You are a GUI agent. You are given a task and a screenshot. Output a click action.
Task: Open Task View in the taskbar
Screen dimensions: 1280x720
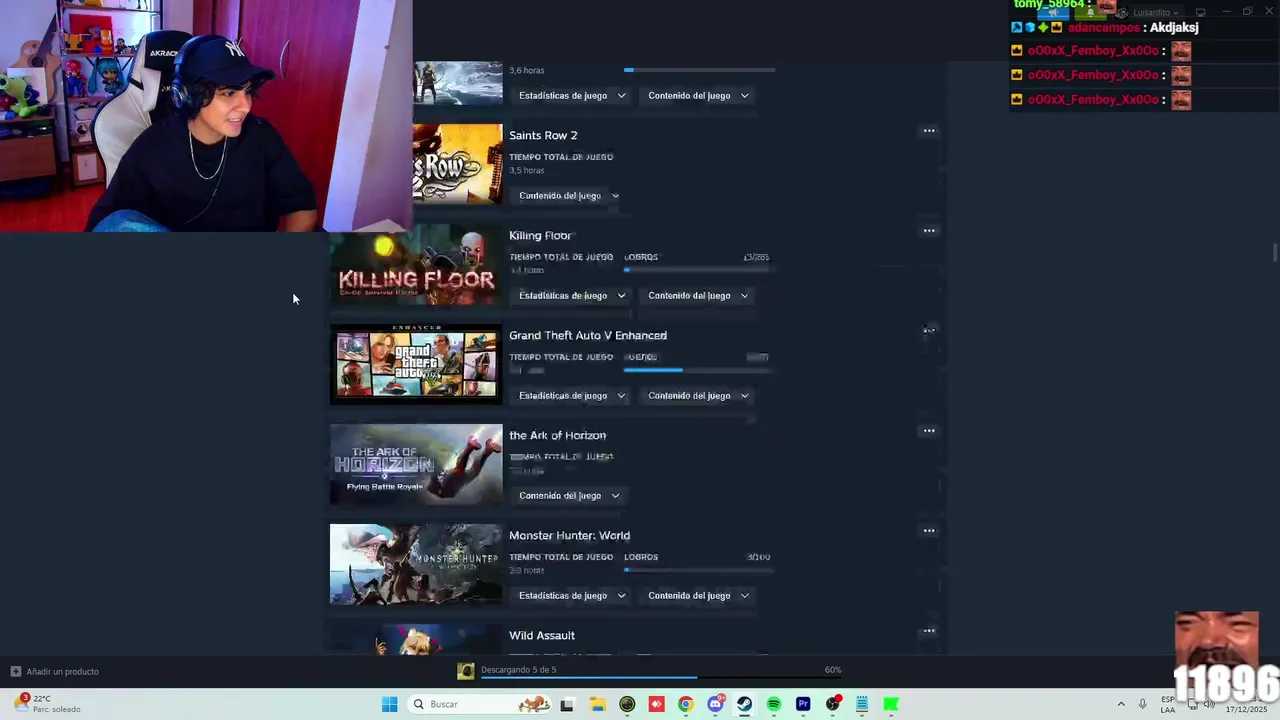567,704
